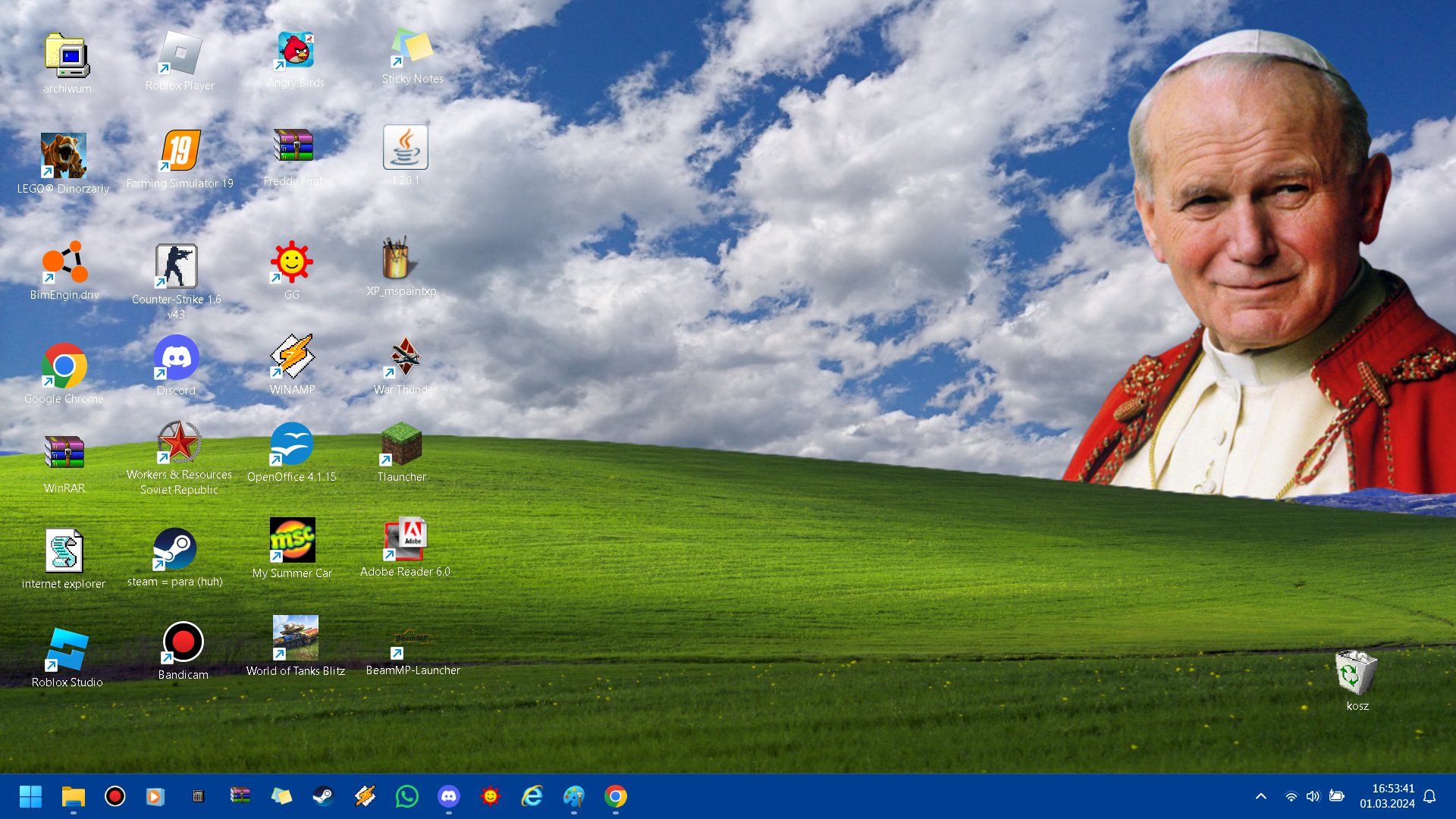The image size is (1456, 819).
Task: Select the WinRAR desktop icon
Action: click(x=64, y=453)
